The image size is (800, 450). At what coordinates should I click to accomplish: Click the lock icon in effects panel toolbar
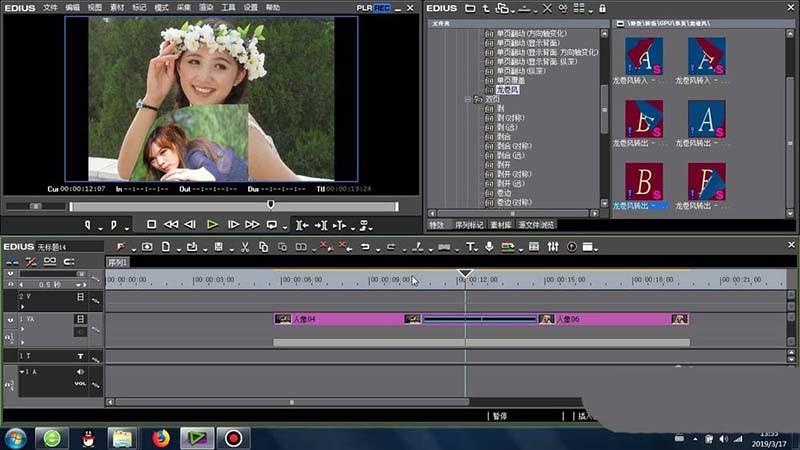[602, 8]
